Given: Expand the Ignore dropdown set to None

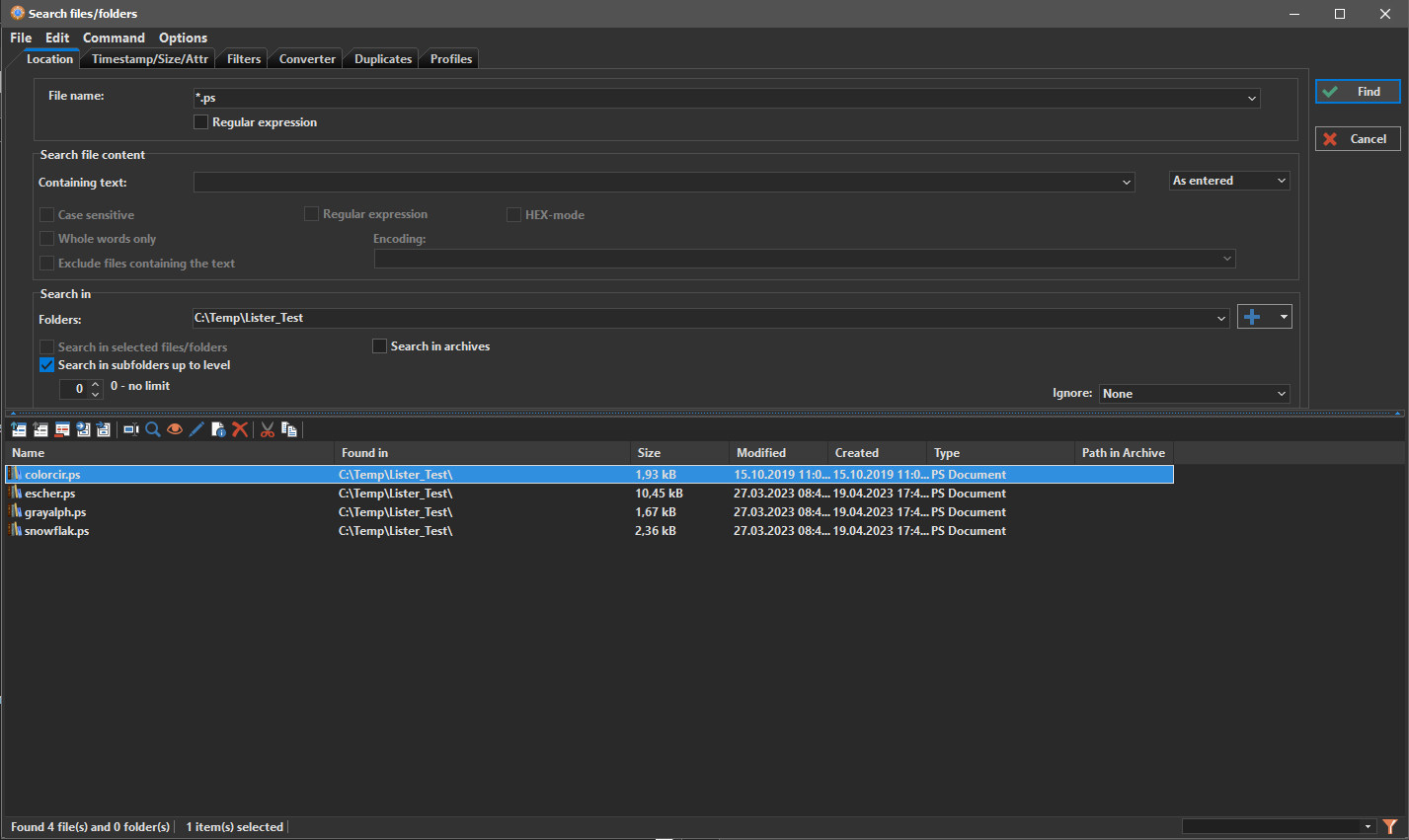Looking at the screenshot, I should (x=1194, y=394).
